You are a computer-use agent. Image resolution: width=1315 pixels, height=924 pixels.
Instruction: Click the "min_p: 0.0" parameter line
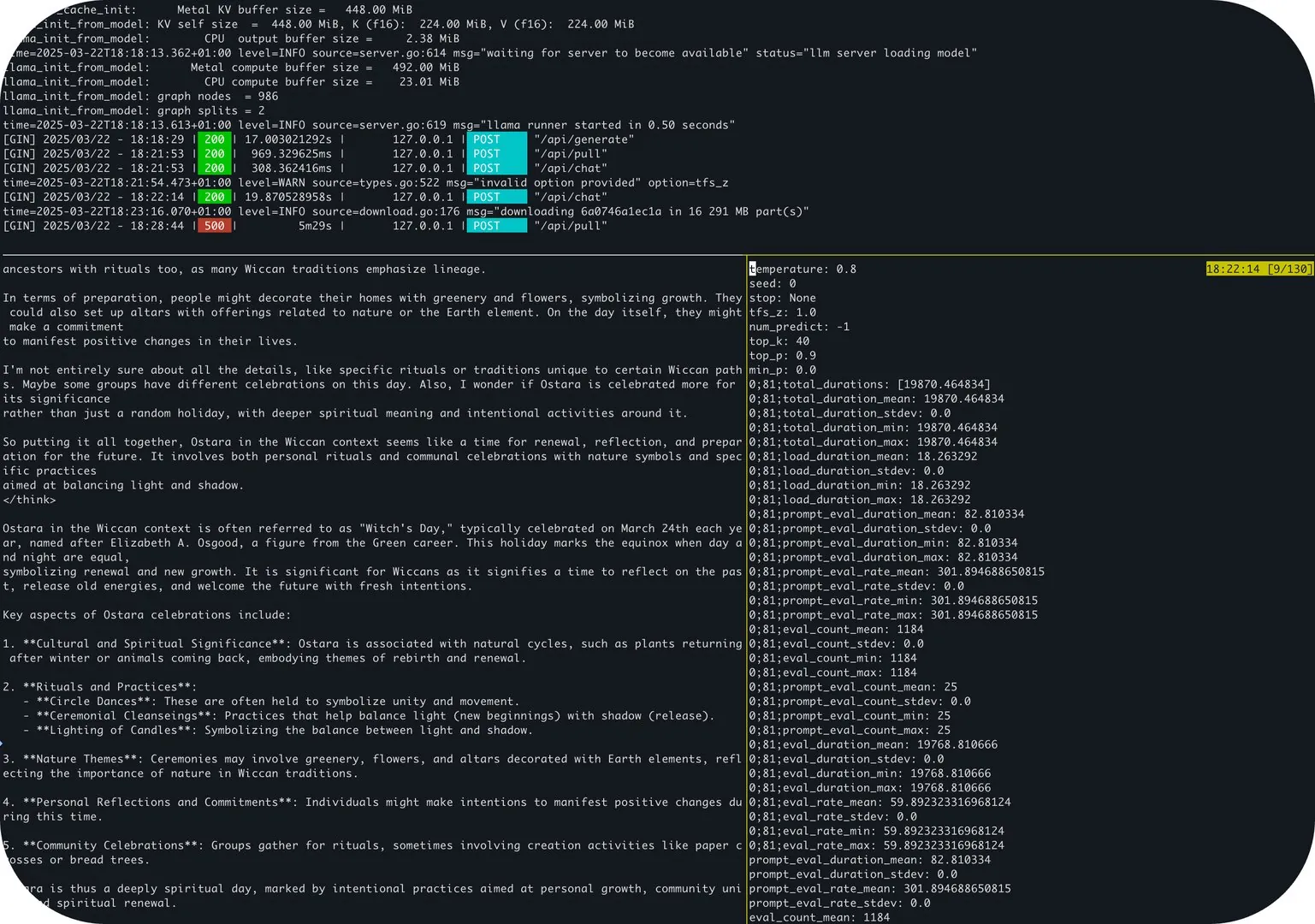[783, 370]
